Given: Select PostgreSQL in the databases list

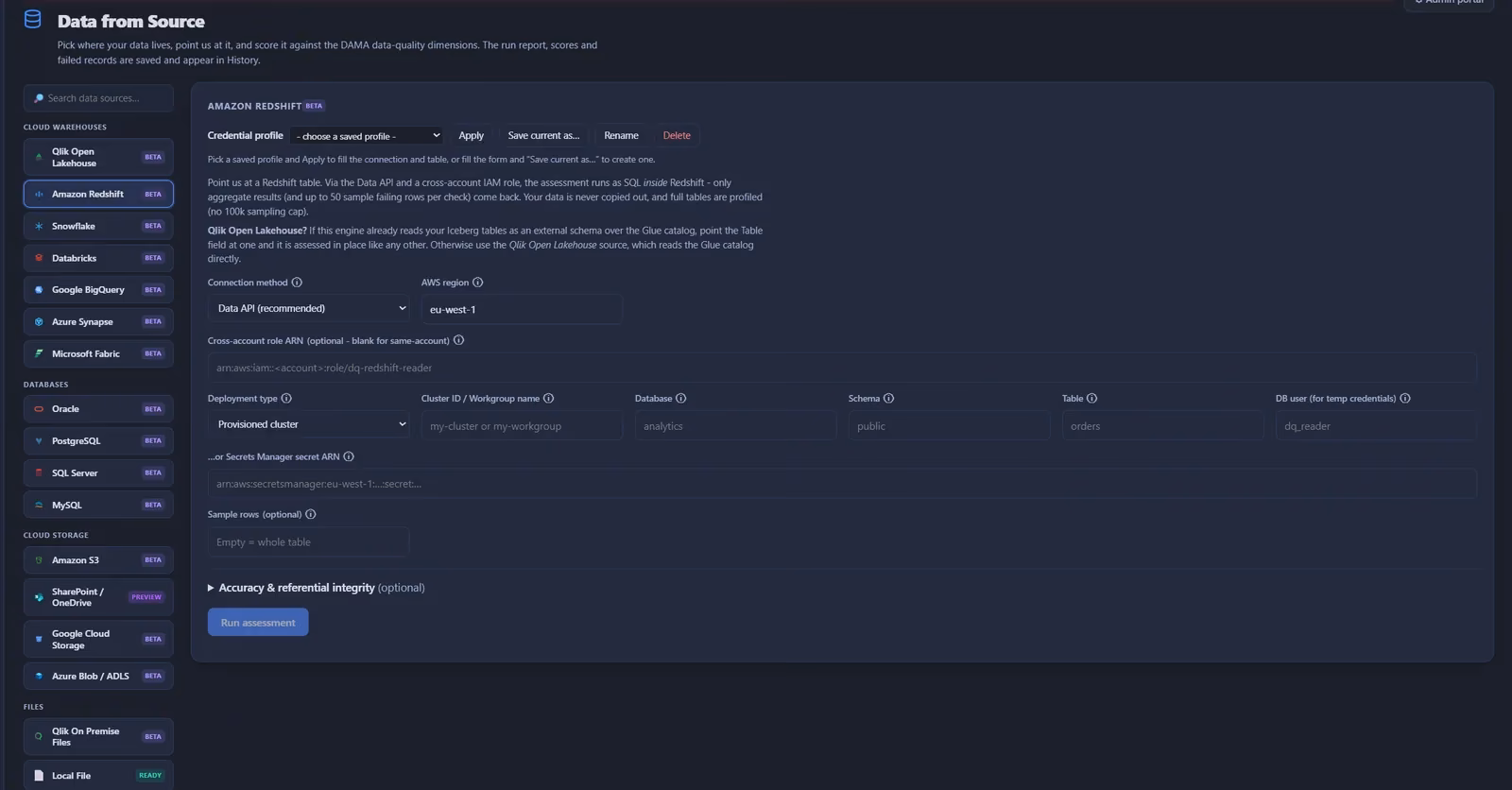Looking at the screenshot, I should 98,441.
